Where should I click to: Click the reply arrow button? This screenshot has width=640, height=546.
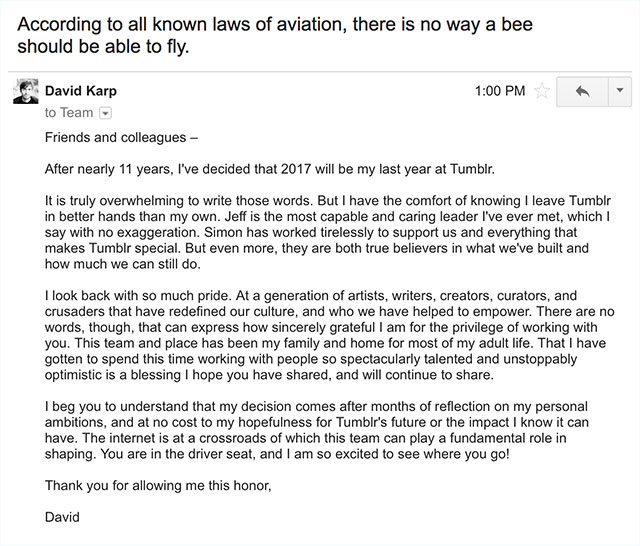[580, 91]
